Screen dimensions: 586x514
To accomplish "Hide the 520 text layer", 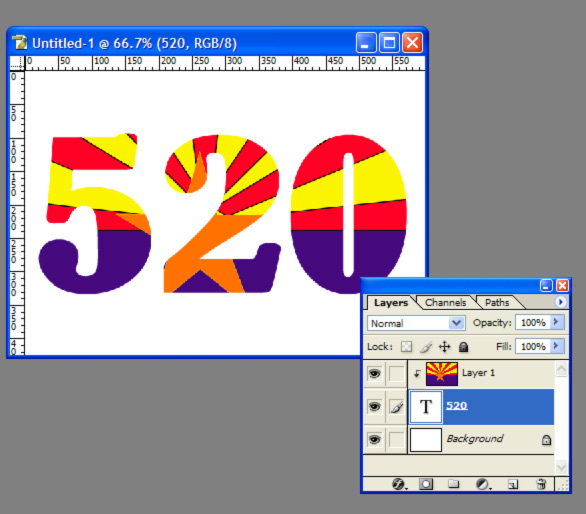I will (374, 406).
